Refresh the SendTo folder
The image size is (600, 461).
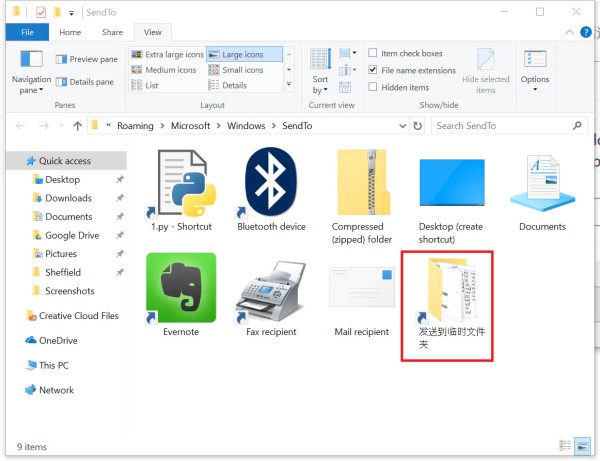pyautogui.click(x=417, y=126)
